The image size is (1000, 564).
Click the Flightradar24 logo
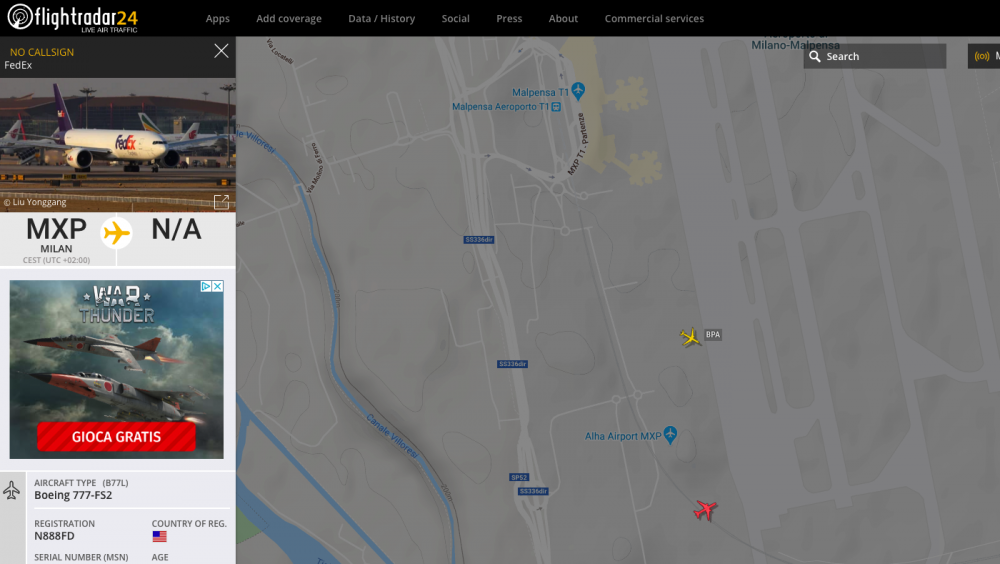coord(73,18)
